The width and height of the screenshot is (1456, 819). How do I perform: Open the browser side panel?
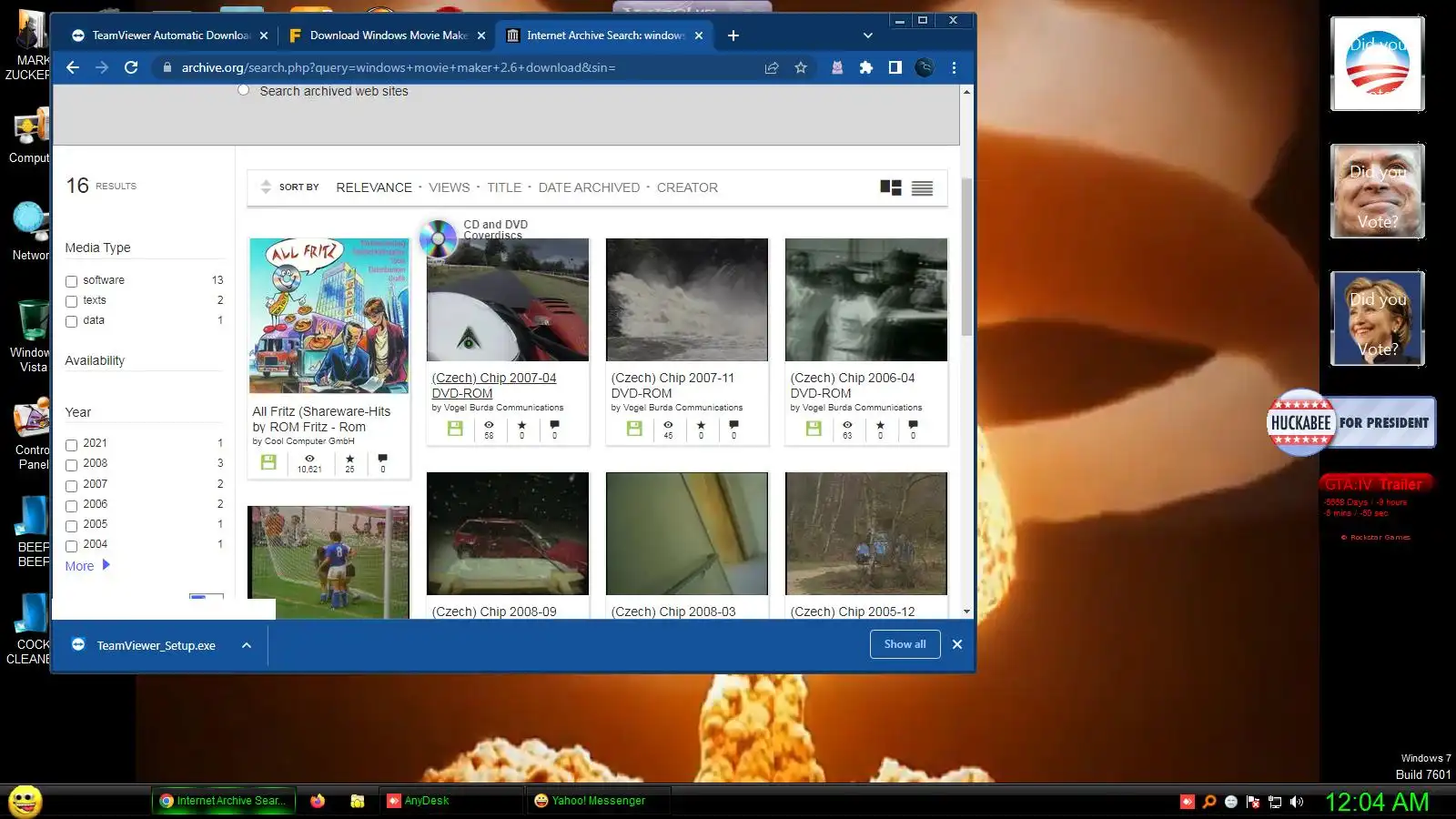pos(895,67)
